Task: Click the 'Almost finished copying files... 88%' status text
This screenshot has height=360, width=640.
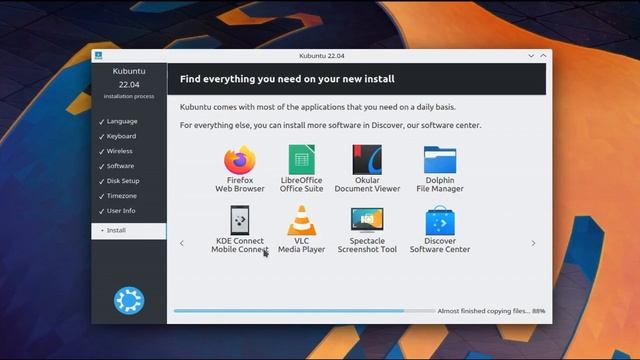Action: (x=491, y=311)
